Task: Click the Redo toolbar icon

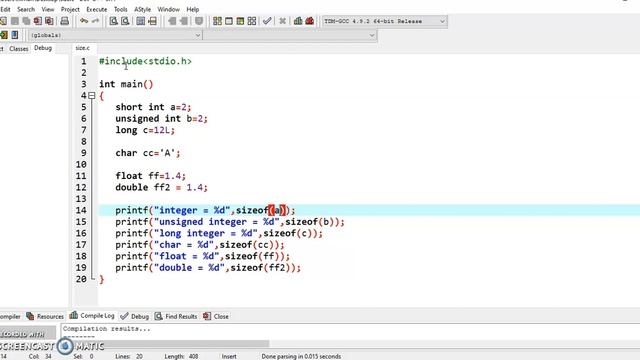Action: [96, 21]
